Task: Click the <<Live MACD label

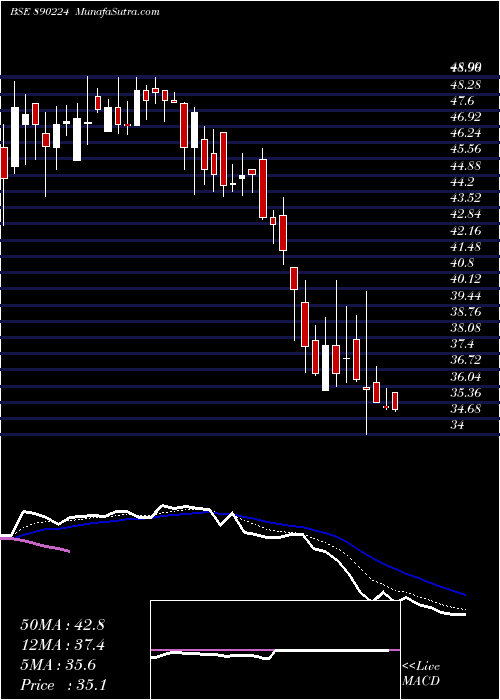Action: pyautogui.click(x=421, y=674)
